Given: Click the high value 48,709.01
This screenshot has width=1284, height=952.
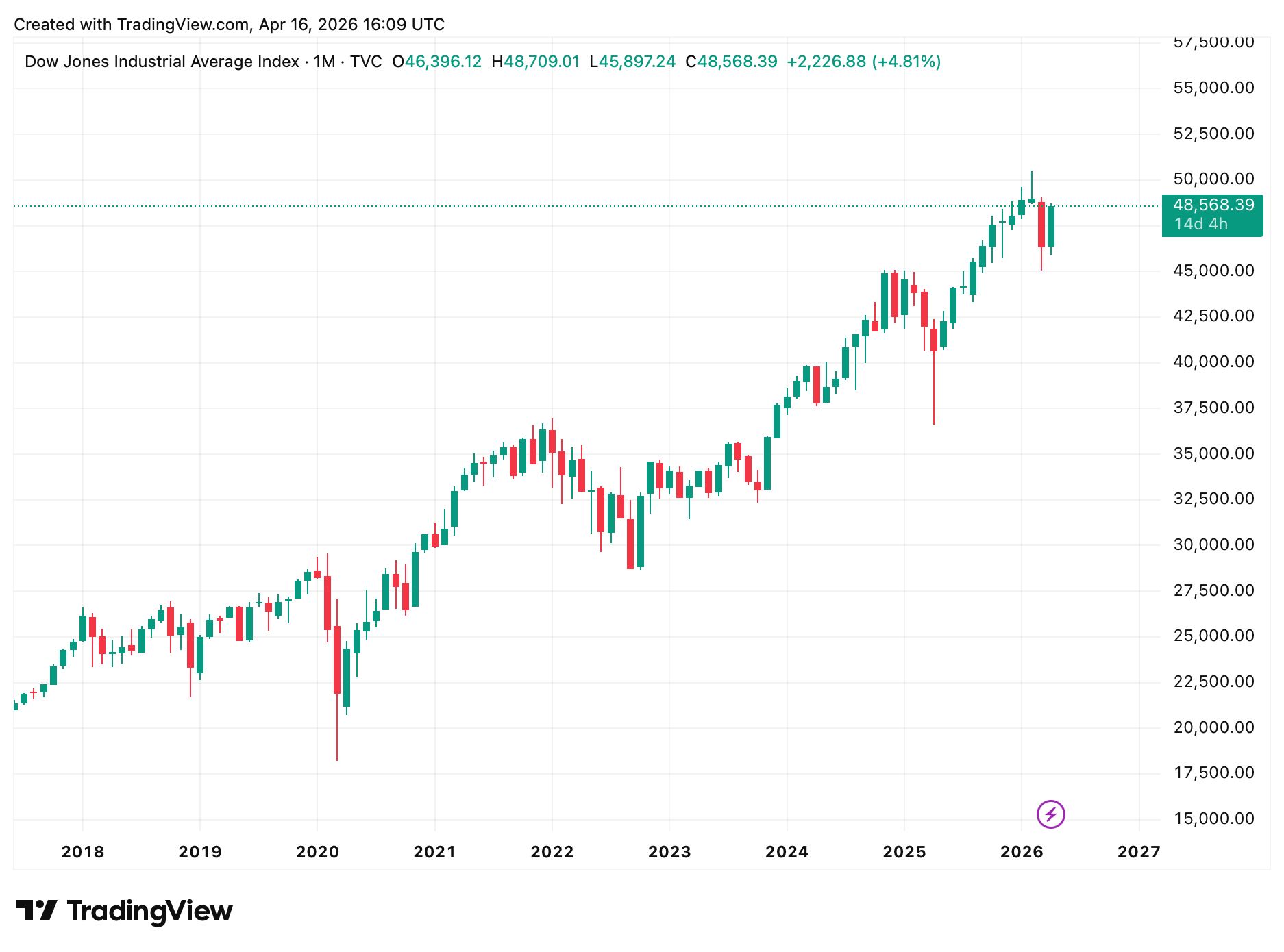Looking at the screenshot, I should pyautogui.click(x=541, y=62).
